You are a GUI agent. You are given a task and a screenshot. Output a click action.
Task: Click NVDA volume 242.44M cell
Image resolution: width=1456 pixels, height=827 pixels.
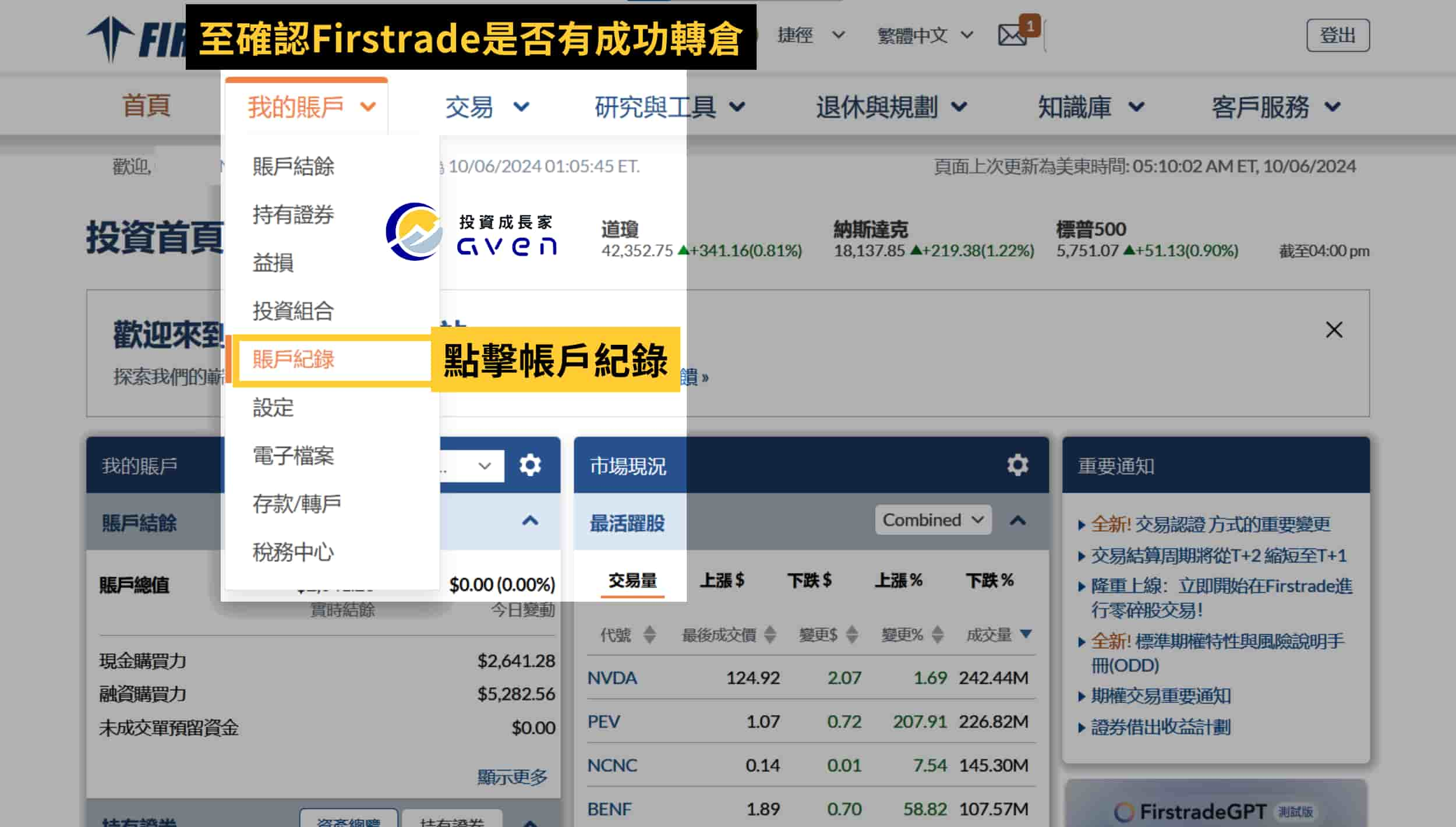click(x=994, y=678)
